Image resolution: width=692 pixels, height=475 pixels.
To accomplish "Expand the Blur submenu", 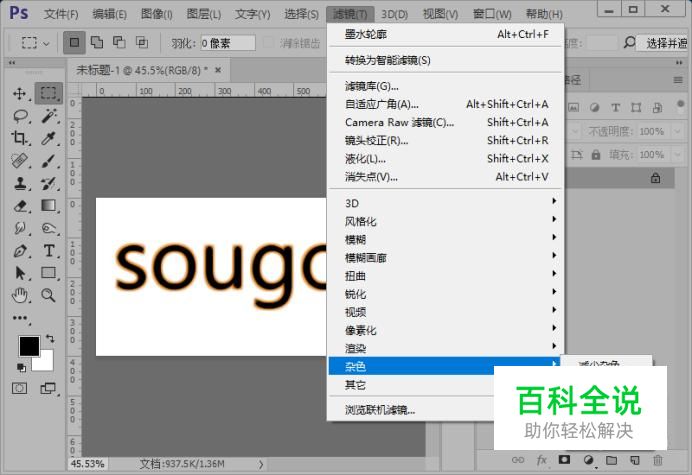I will pos(446,239).
